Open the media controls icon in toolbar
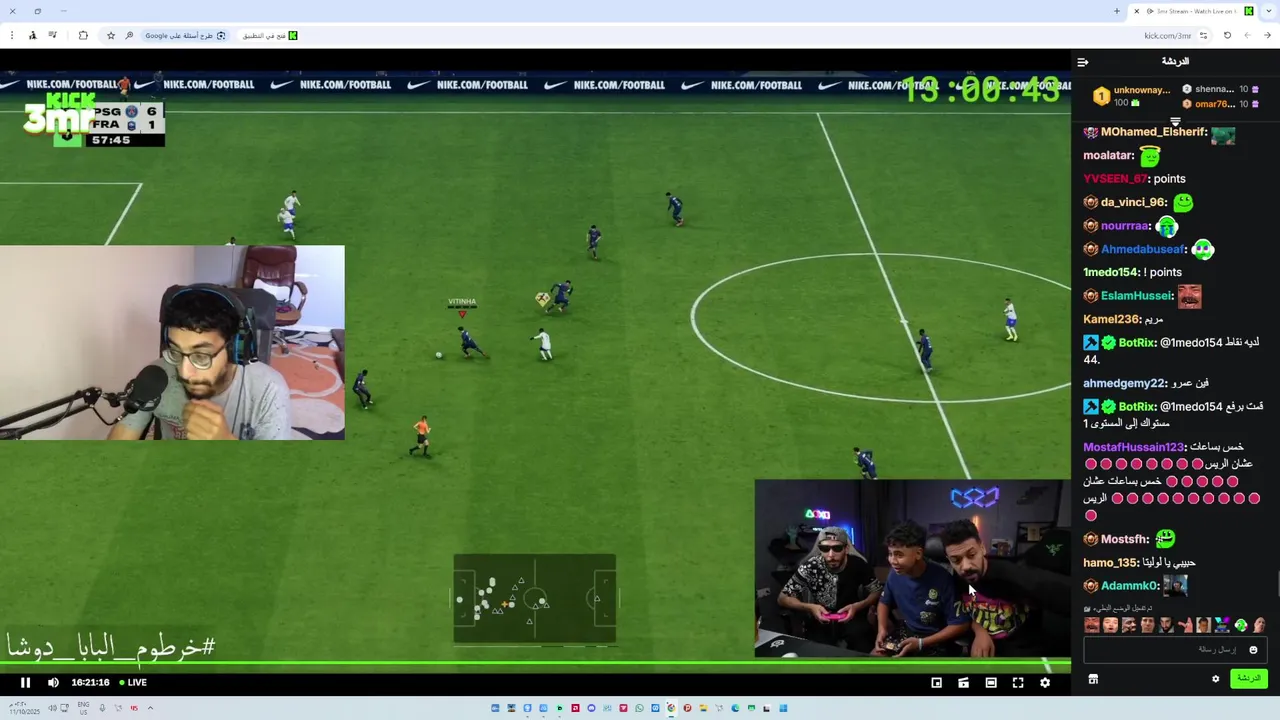 click(53, 36)
